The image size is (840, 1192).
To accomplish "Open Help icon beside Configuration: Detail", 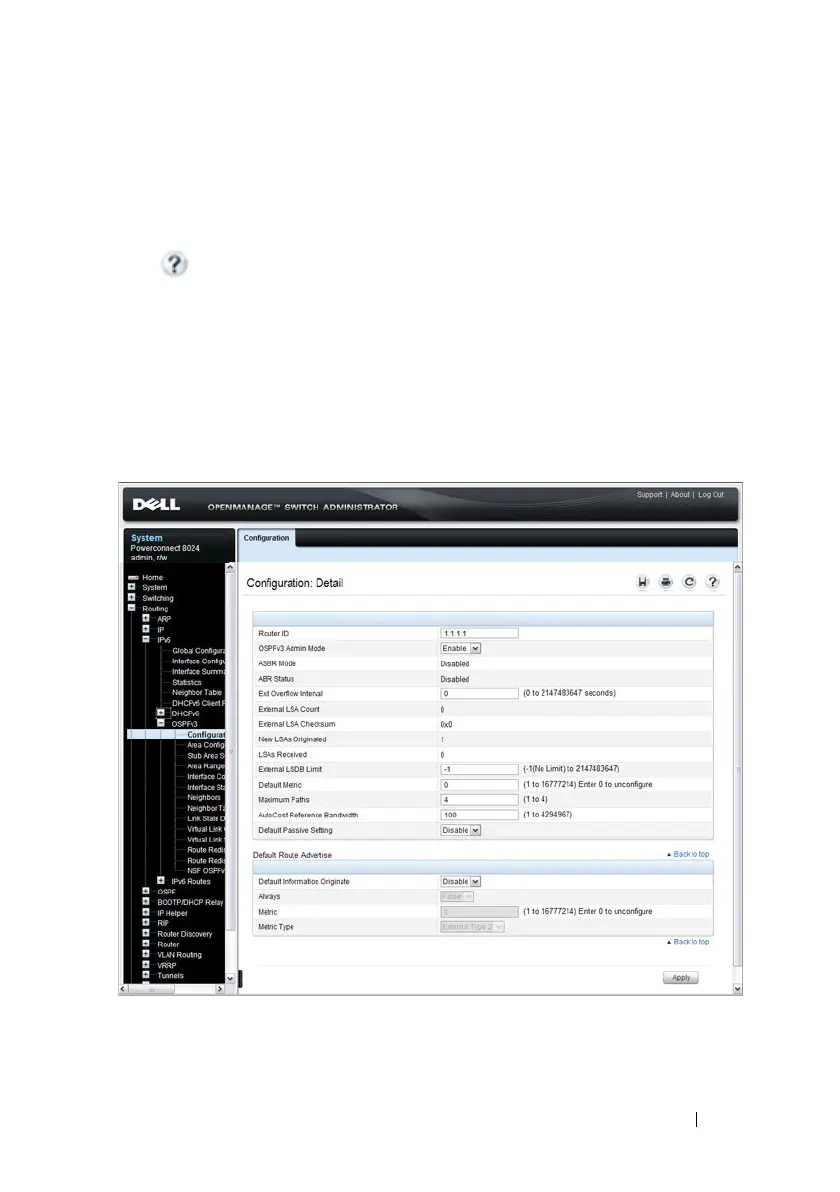I will [712, 582].
